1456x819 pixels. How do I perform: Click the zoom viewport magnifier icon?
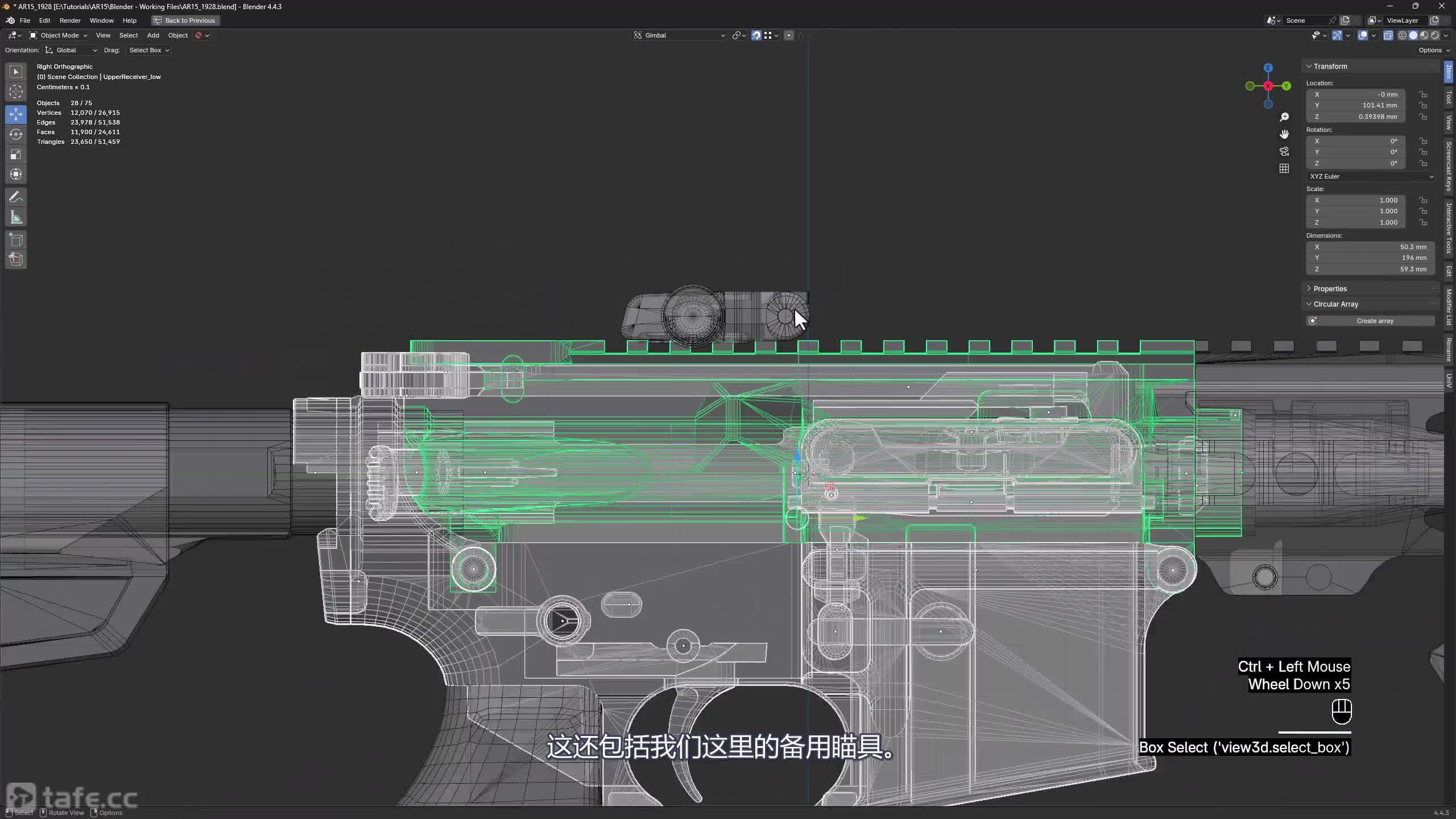pos(1284,117)
